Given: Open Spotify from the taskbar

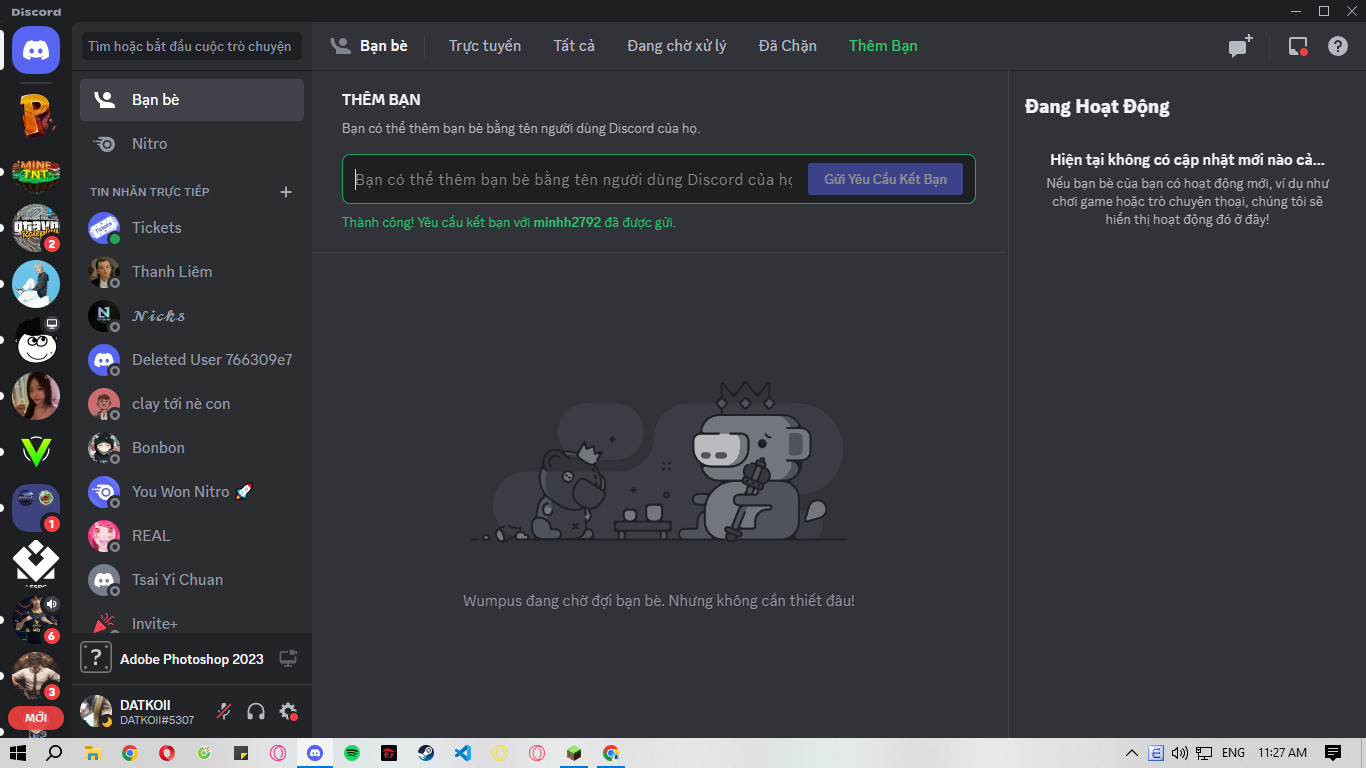Looking at the screenshot, I should coord(352,753).
